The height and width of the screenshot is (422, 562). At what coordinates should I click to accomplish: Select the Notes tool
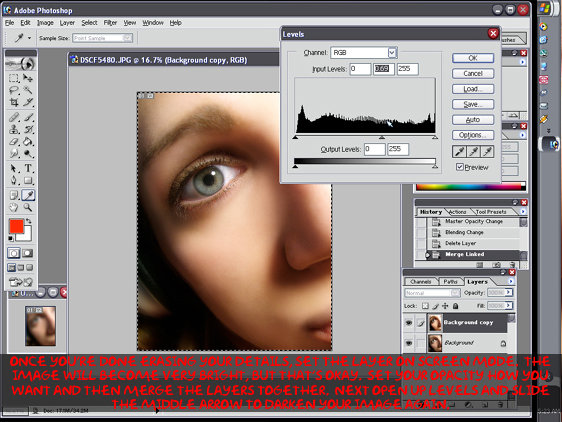pos(14,195)
